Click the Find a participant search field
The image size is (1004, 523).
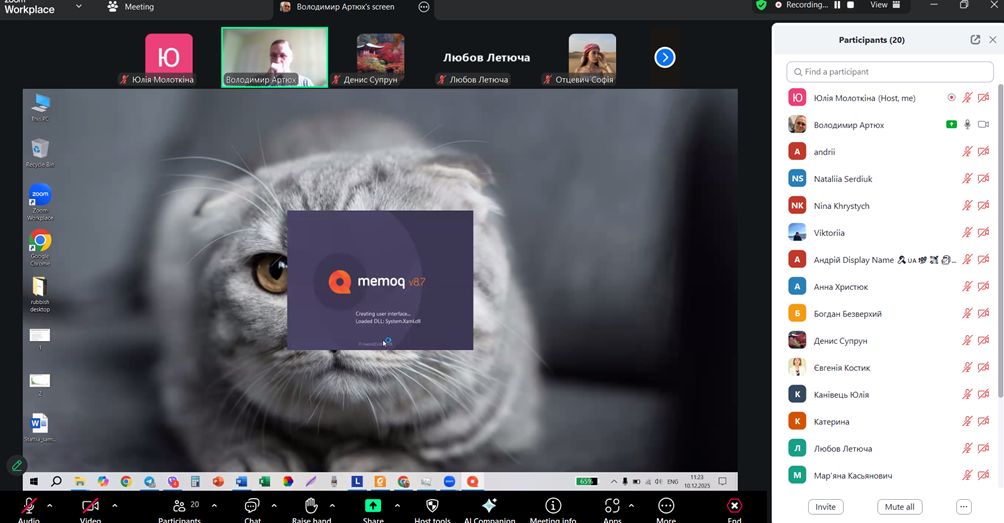(x=890, y=72)
